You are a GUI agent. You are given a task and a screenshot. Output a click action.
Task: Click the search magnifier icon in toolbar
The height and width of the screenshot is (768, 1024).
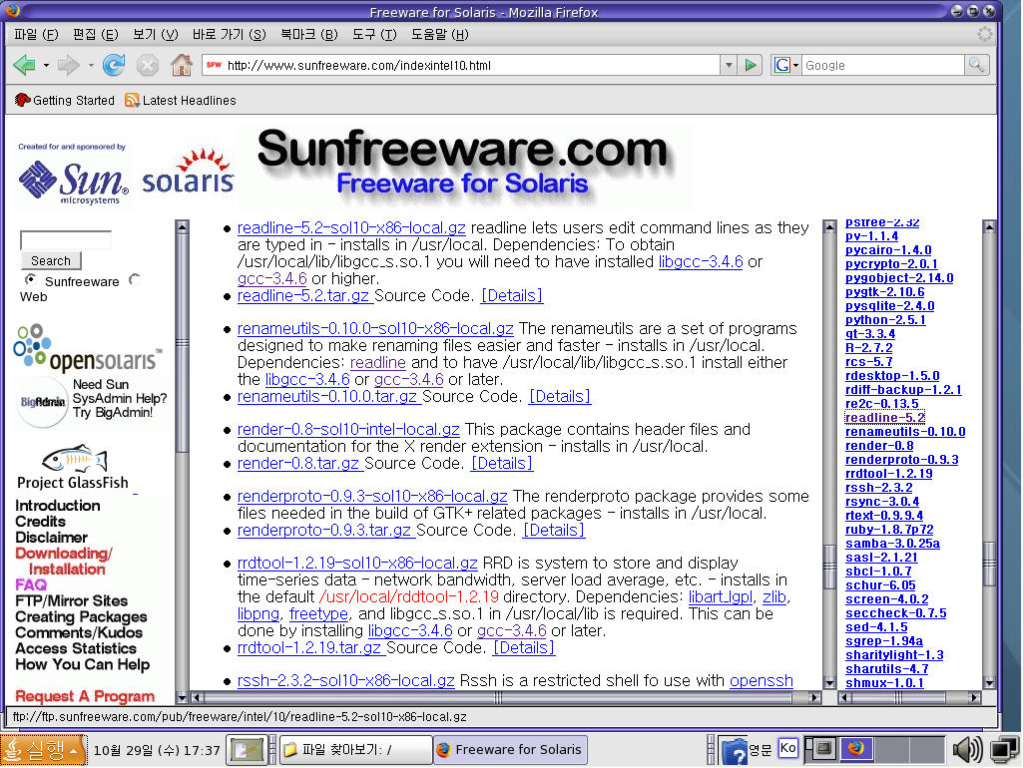pyautogui.click(x=976, y=65)
